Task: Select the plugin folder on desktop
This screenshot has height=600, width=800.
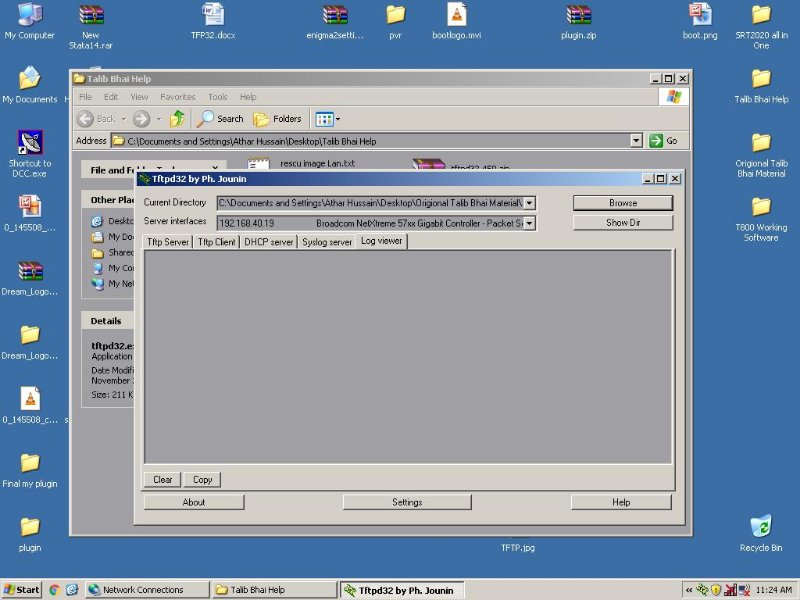Action: 30,534
